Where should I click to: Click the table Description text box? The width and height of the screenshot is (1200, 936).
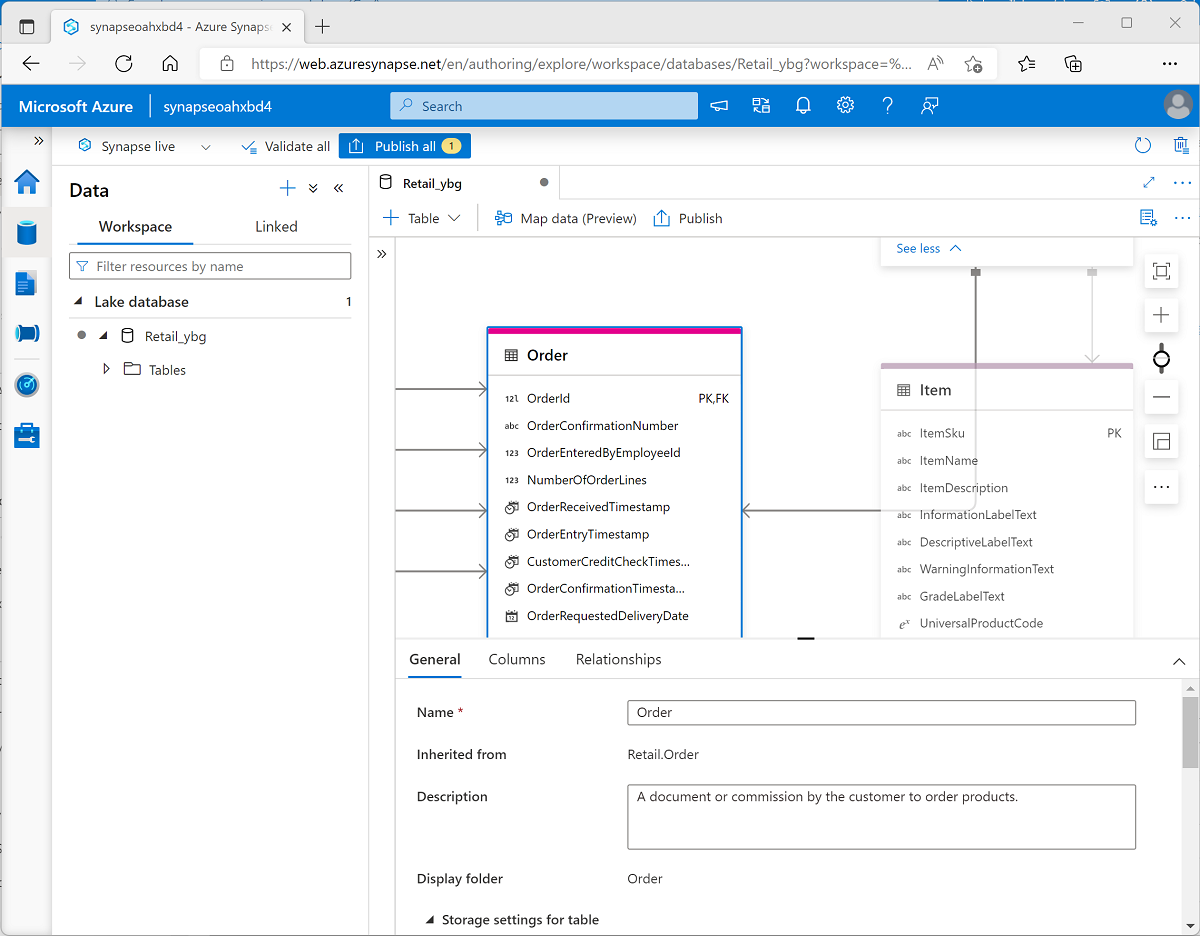(x=881, y=816)
